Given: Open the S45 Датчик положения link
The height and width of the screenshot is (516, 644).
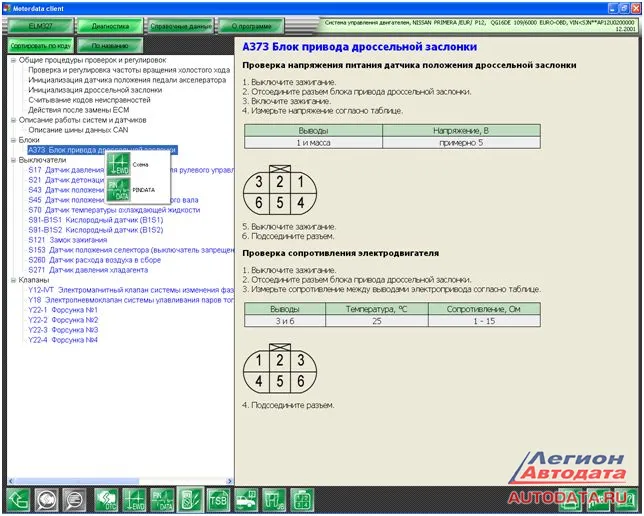Looking at the screenshot, I should click(x=66, y=200).
